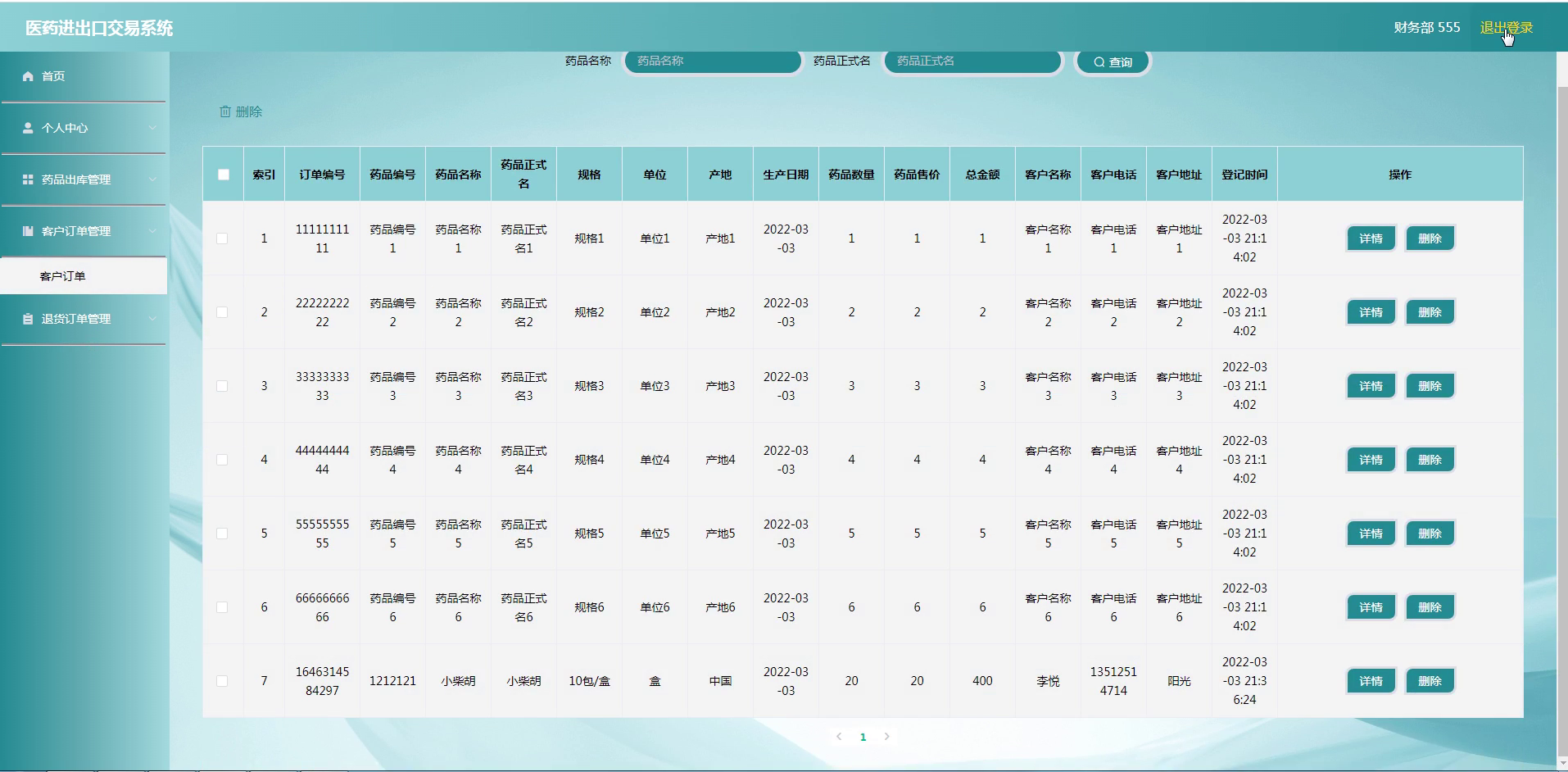Check the row for customer 李悦
Screen dimensions: 1568x772
[222, 681]
